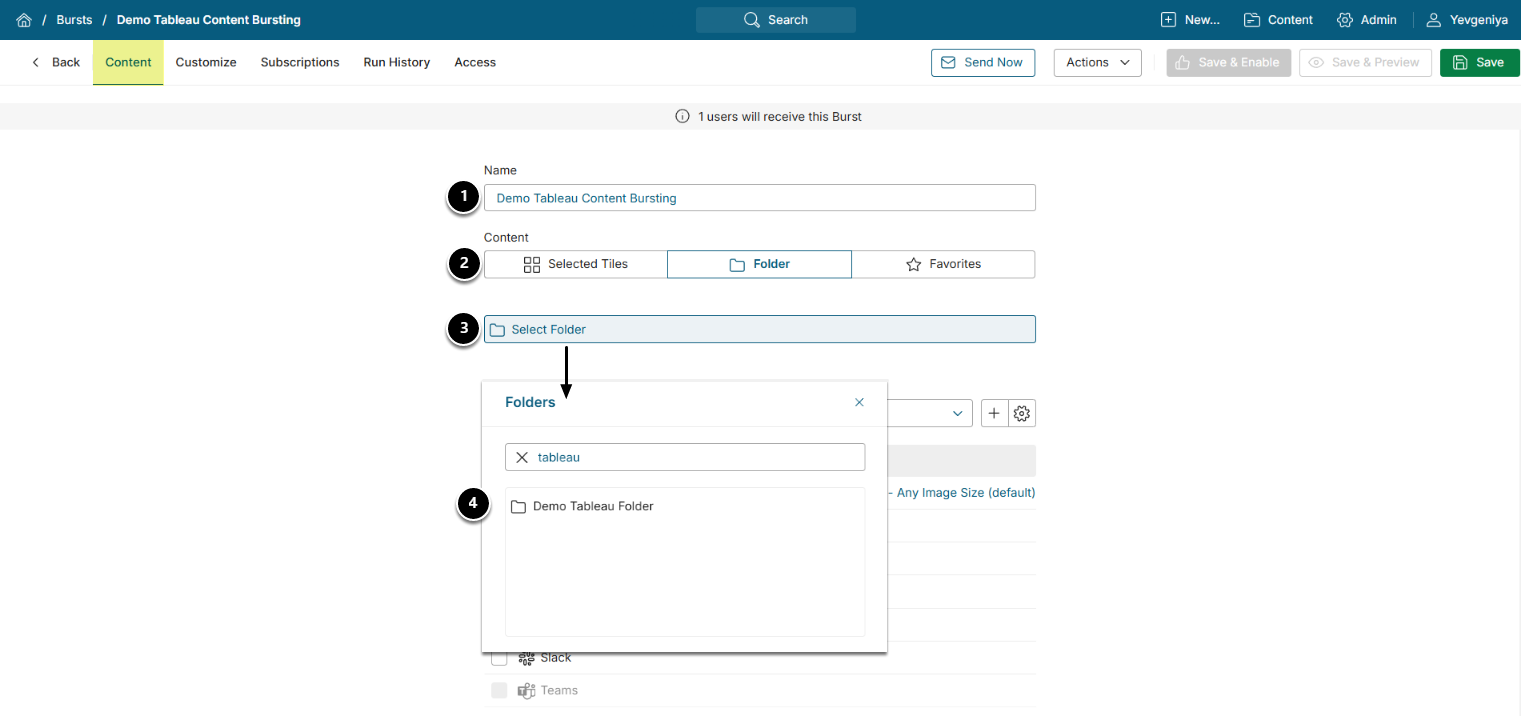
Task: Click the user avatar icon beside Yevgeniya
Action: [1434, 20]
